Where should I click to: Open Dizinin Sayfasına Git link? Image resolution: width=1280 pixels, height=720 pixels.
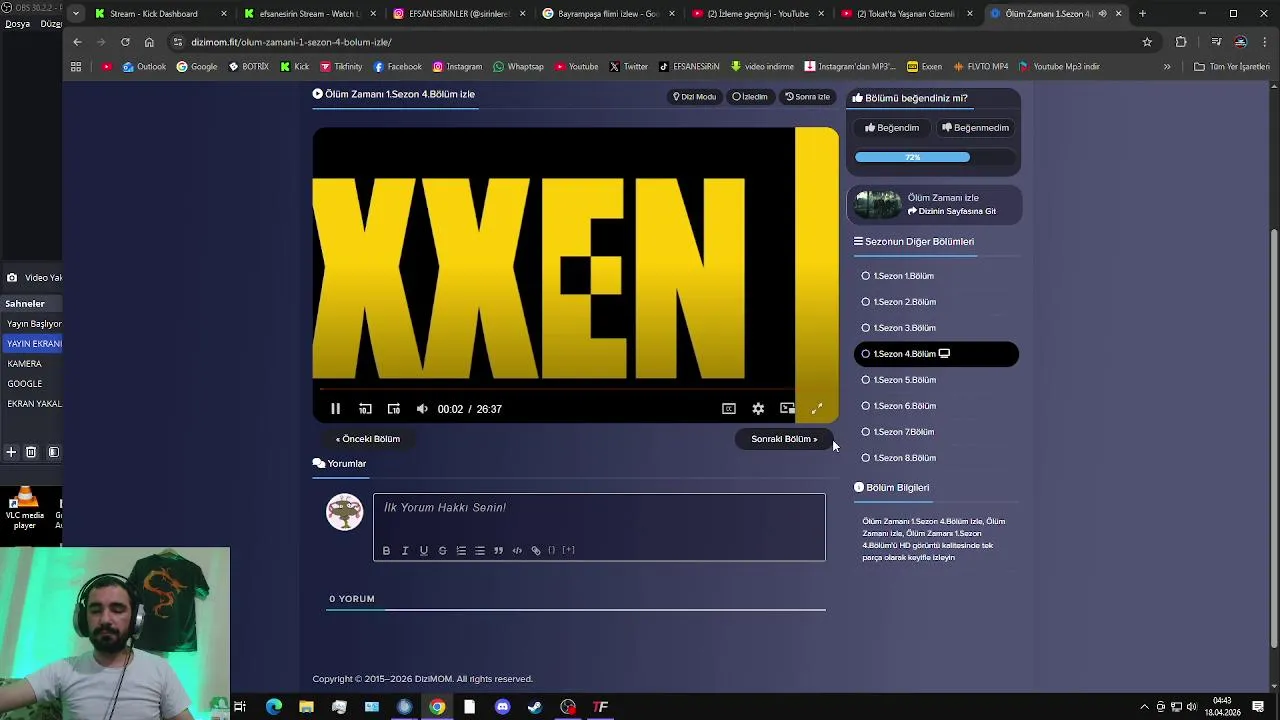[x=952, y=212]
